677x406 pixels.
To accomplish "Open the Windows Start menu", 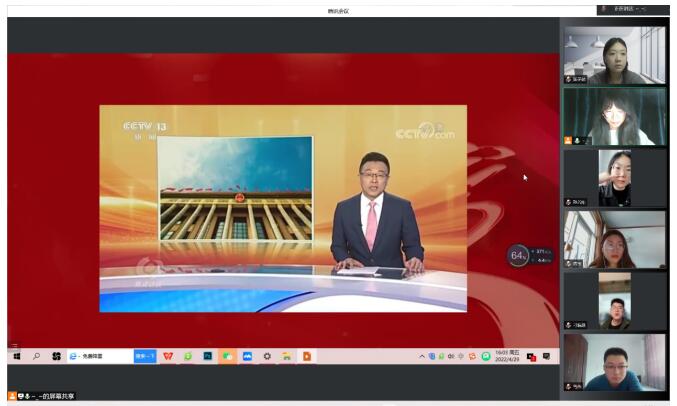I will coord(17,356).
